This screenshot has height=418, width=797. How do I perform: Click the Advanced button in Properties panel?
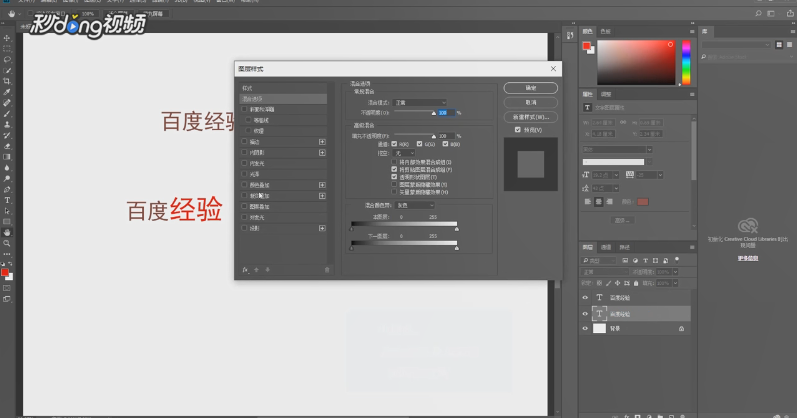[x=622, y=221]
